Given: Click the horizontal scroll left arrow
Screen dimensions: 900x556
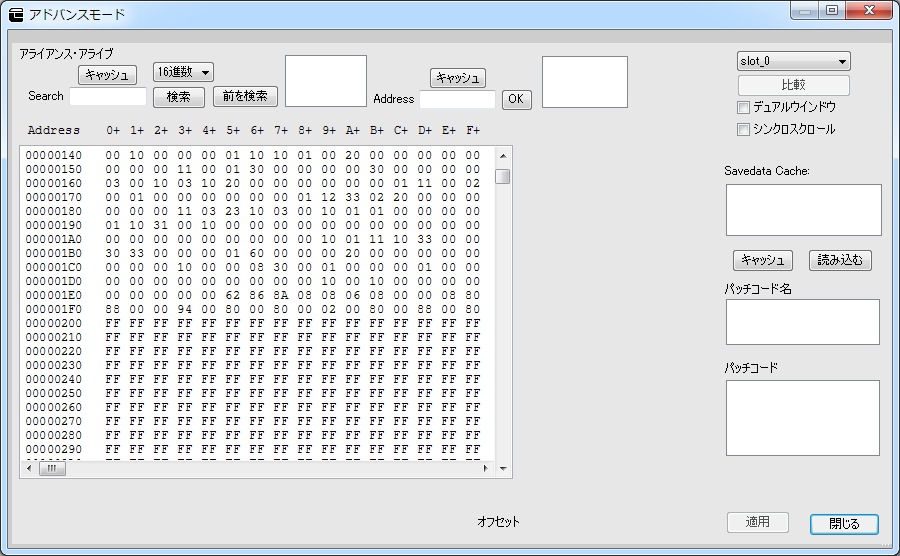Looking at the screenshot, I should point(29,469).
